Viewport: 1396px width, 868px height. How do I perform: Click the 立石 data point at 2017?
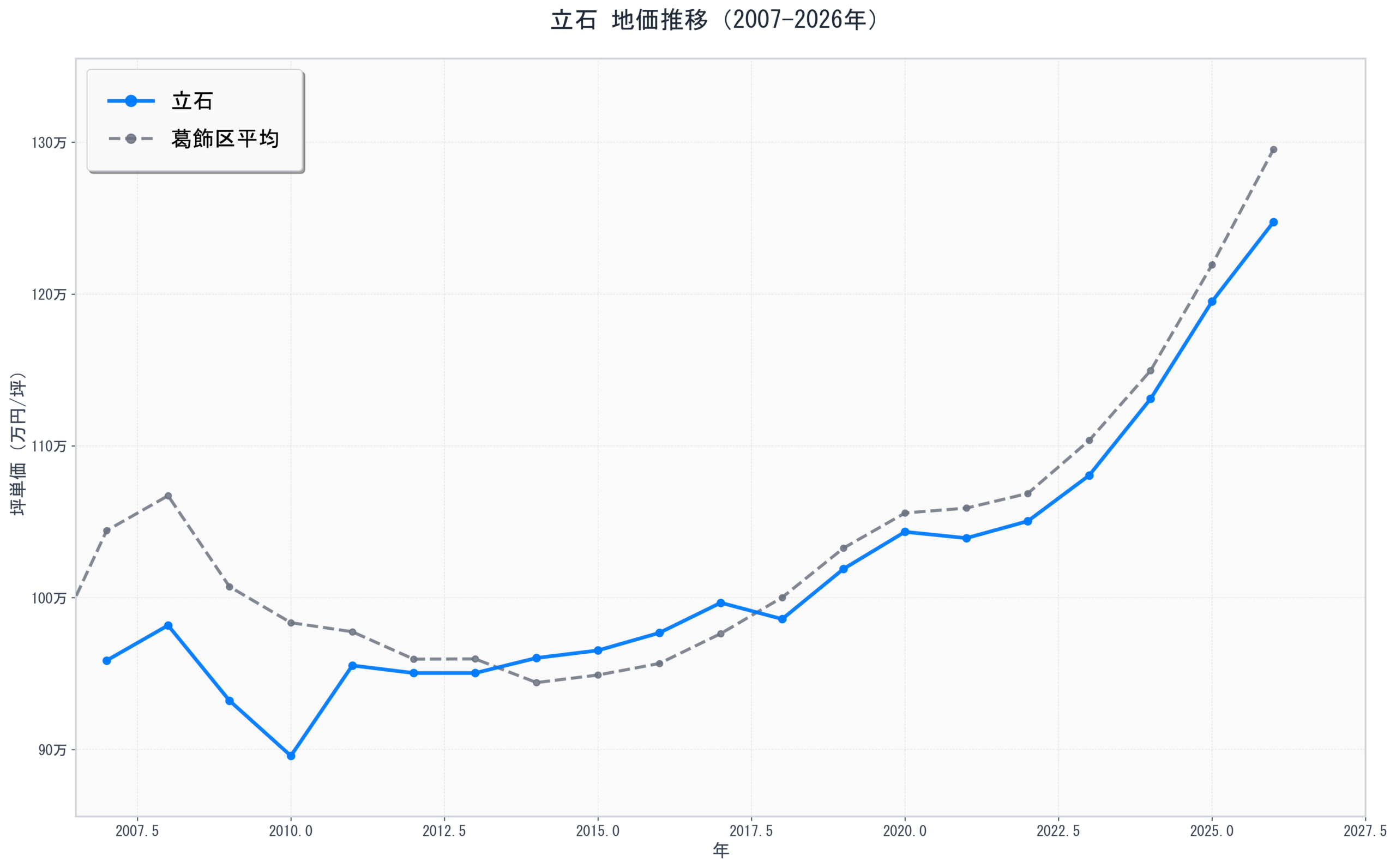(721, 603)
